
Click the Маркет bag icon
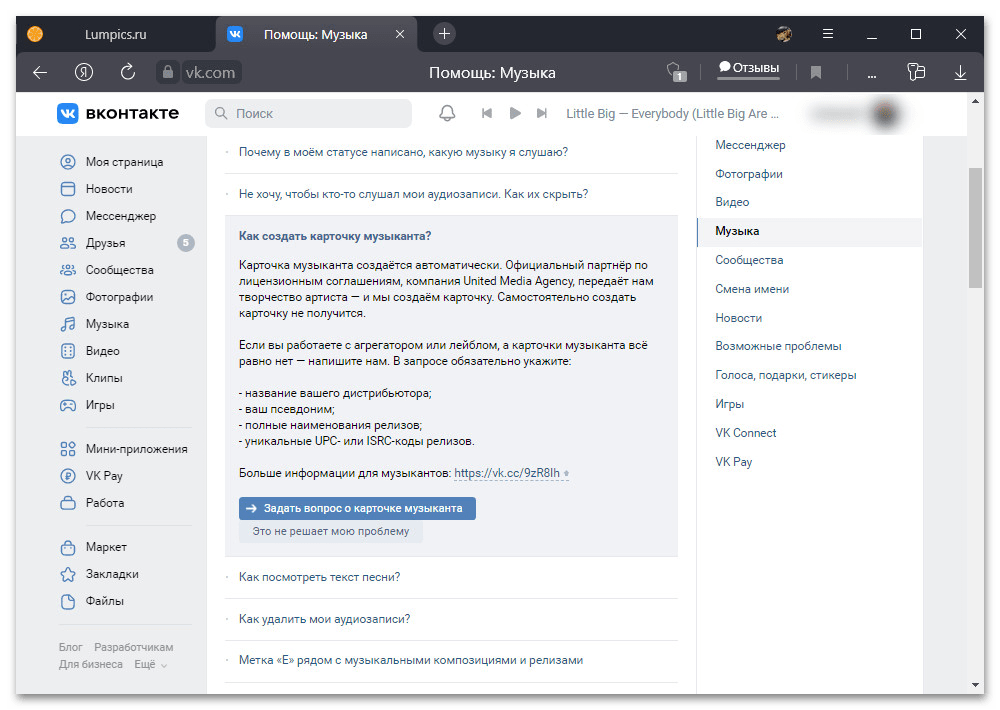coord(68,547)
